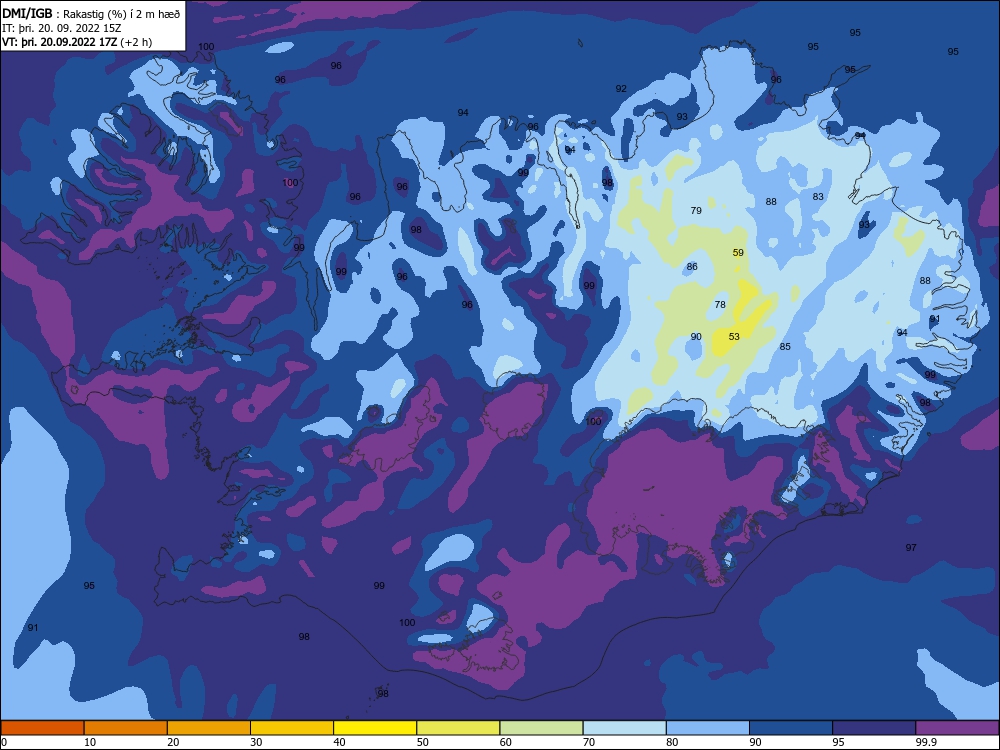
Task: Click the 40–50 bright yellow legend swatch
Action: [375, 728]
